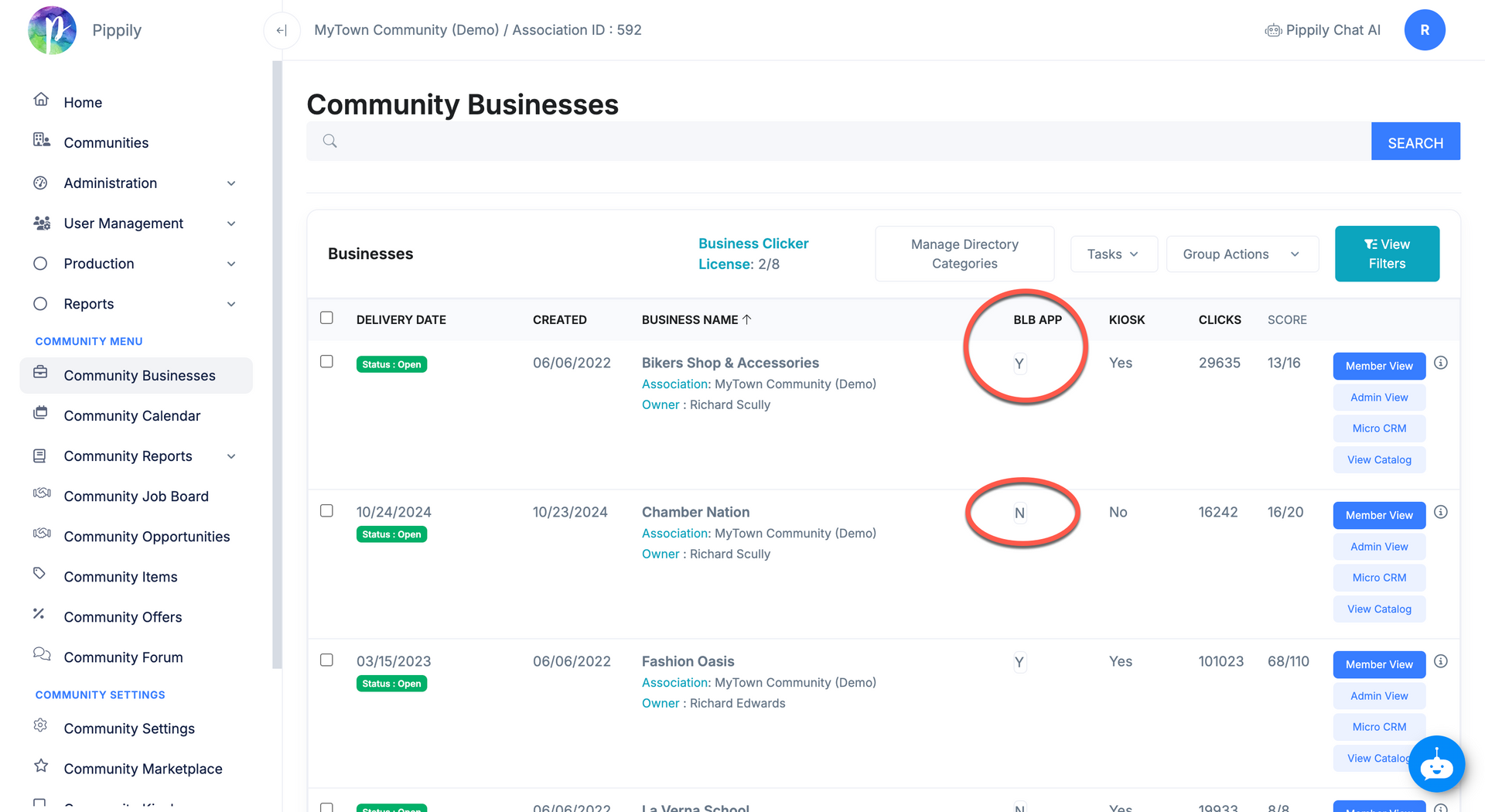Click the user avatar R icon
Image resolution: width=1485 pixels, height=812 pixels.
1424,30
